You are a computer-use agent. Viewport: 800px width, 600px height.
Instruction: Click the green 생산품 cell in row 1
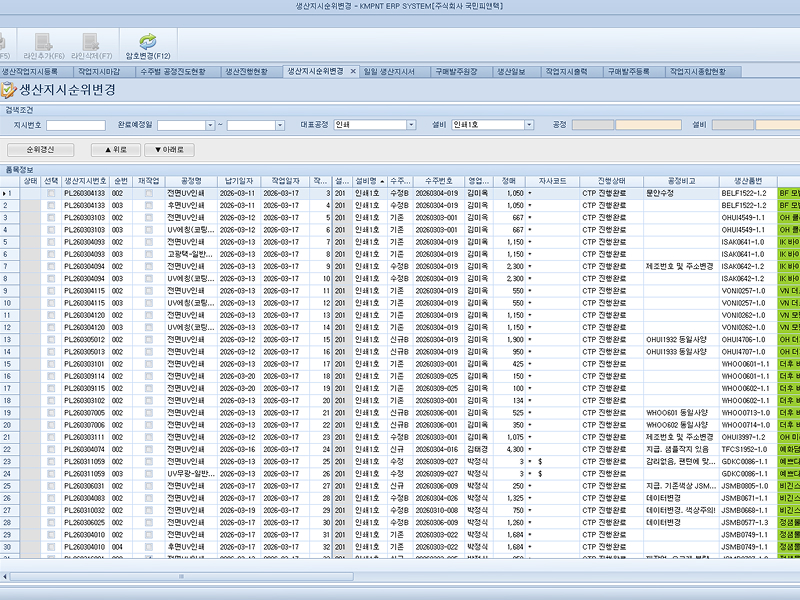[x=788, y=193]
